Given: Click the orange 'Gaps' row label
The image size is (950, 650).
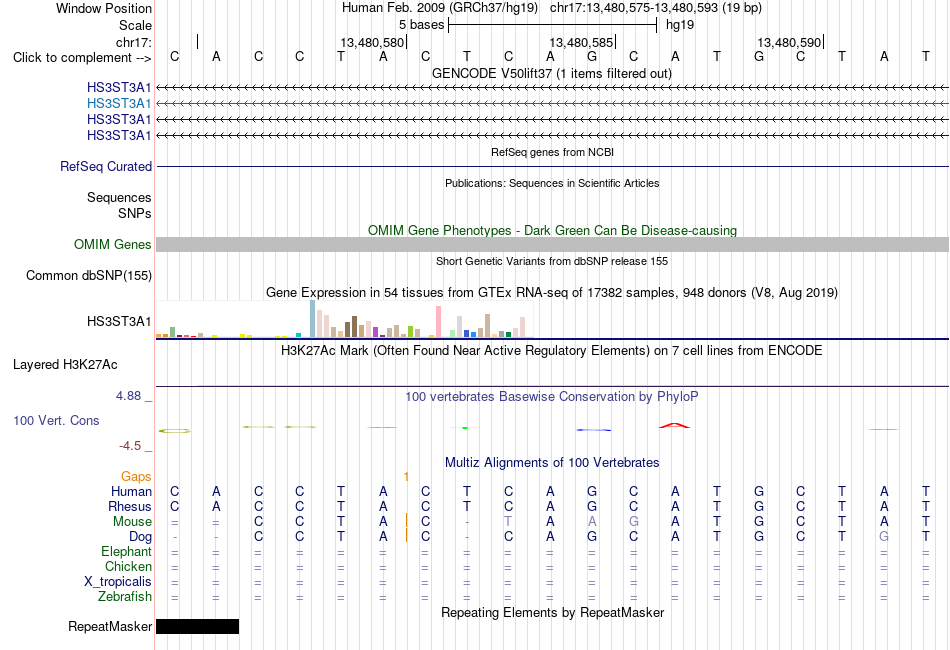Looking at the screenshot, I should pyautogui.click(x=136, y=477).
